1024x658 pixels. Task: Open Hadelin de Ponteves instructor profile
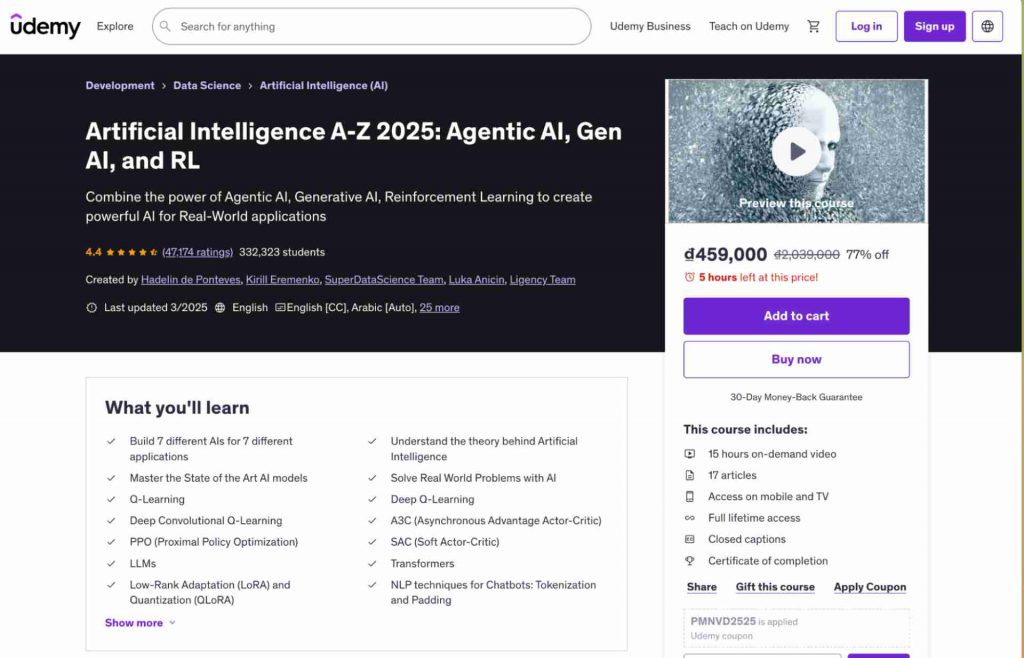(189, 280)
